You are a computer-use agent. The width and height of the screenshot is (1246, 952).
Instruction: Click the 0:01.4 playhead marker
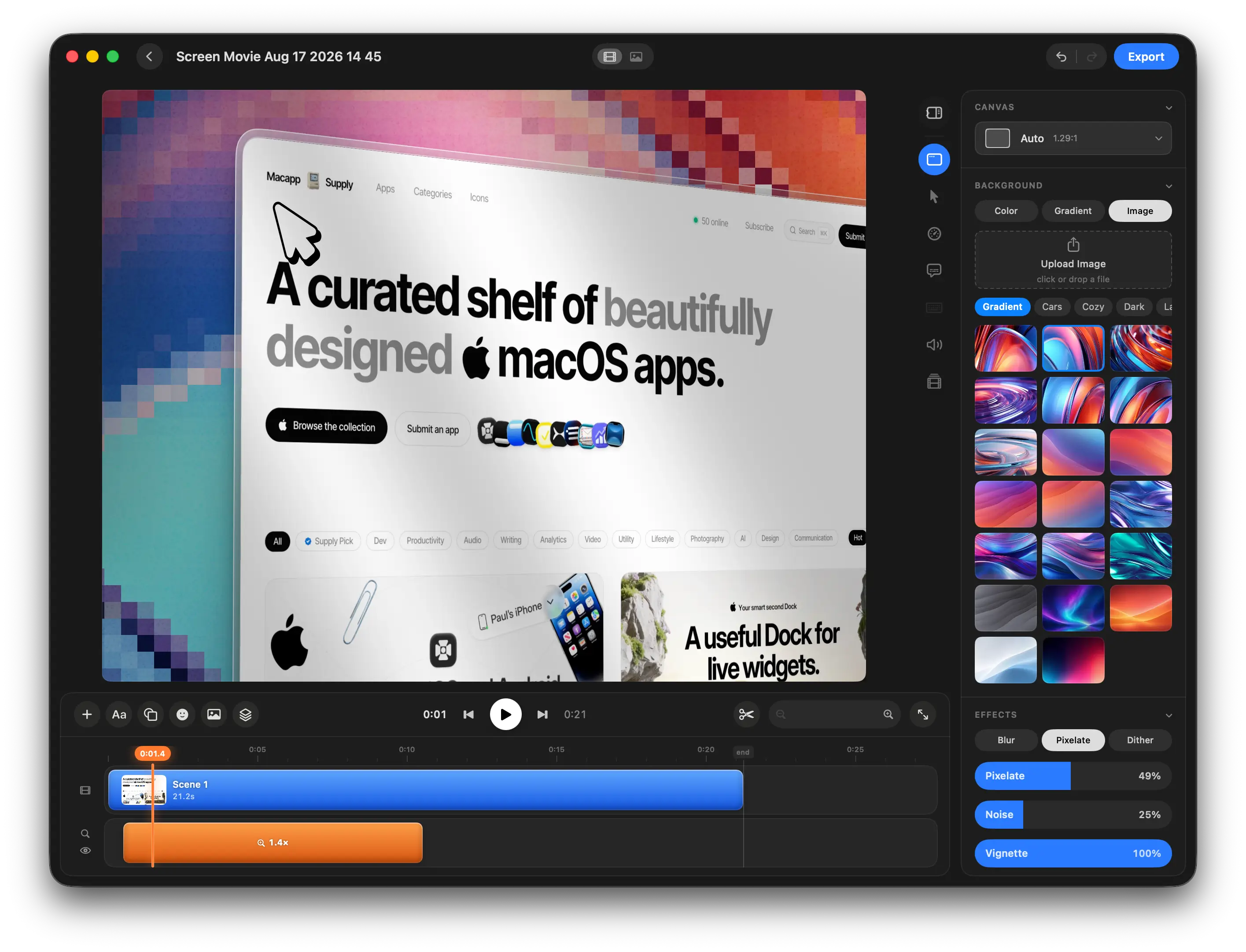tap(152, 754)
